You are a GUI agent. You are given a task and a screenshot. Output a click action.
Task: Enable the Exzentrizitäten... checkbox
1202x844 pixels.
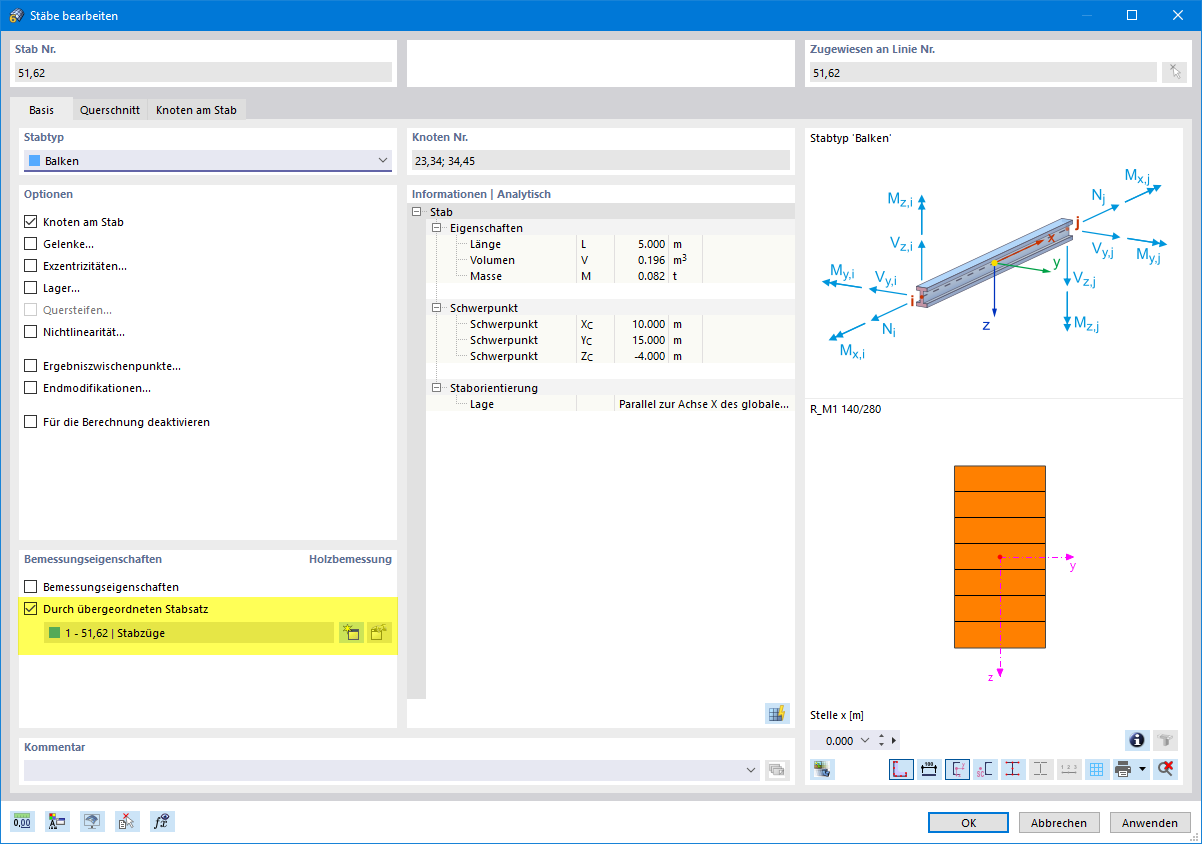coord(31,266)
